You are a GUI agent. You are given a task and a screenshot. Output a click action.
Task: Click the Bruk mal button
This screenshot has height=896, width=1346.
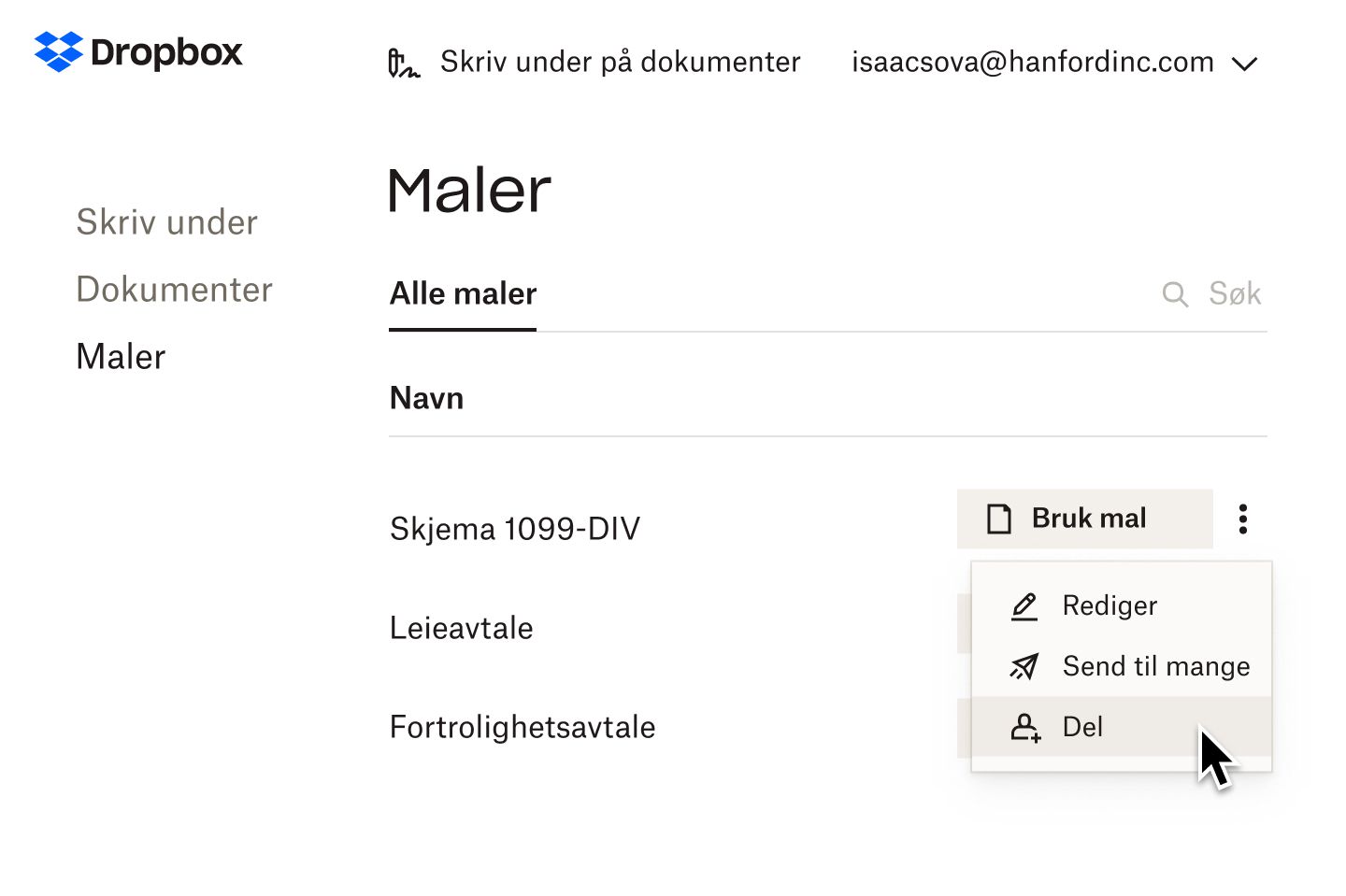click(1084, 518)
